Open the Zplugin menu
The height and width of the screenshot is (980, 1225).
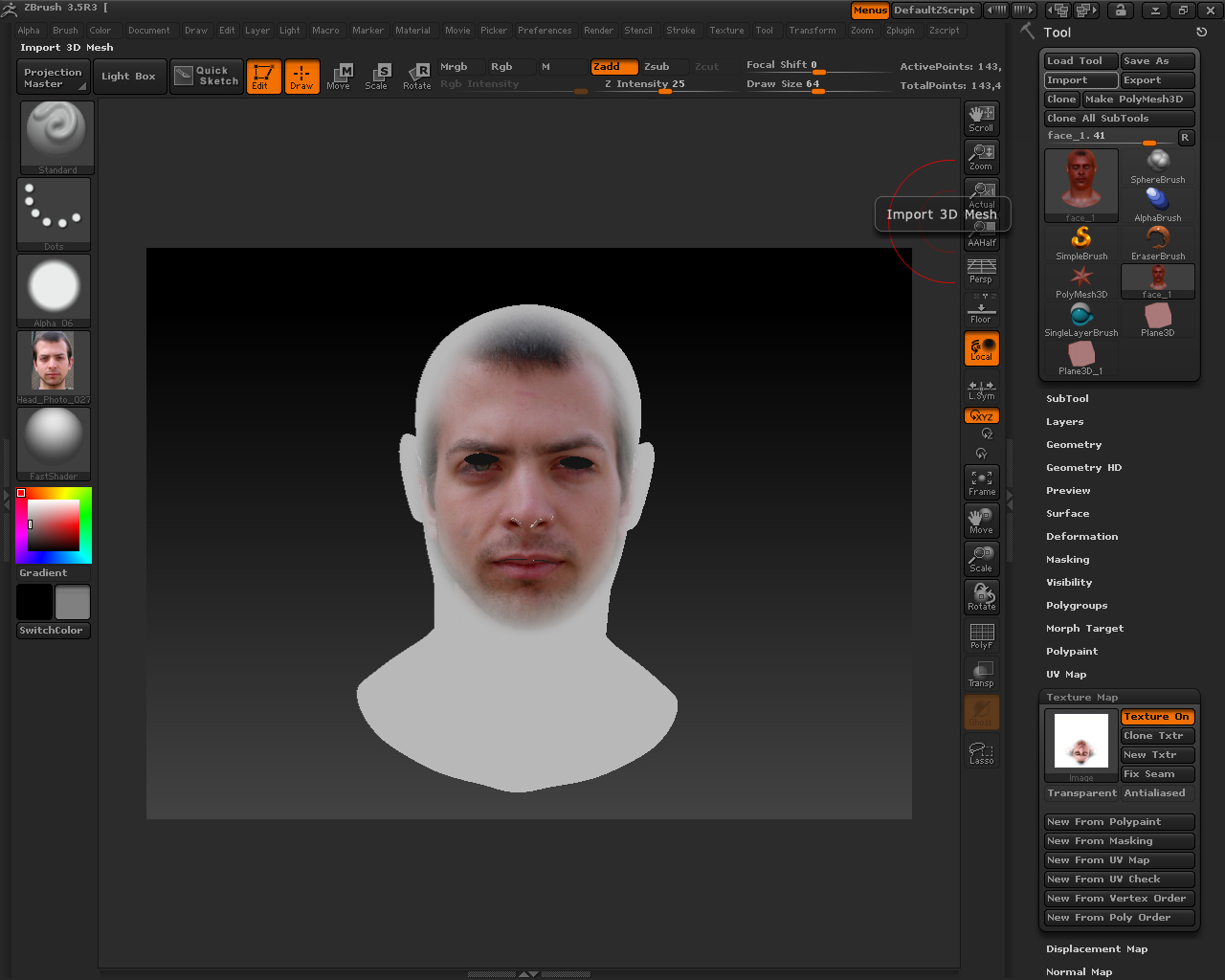[x=900, y=31]
